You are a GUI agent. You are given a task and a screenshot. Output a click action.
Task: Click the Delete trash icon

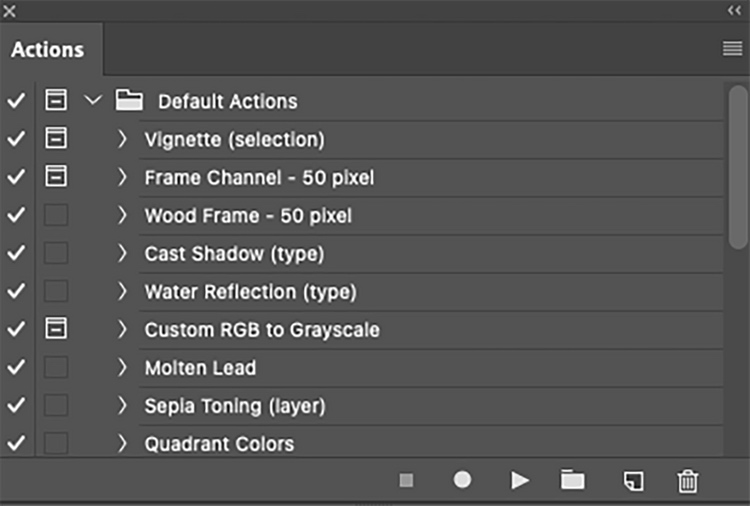click(688, 481)
